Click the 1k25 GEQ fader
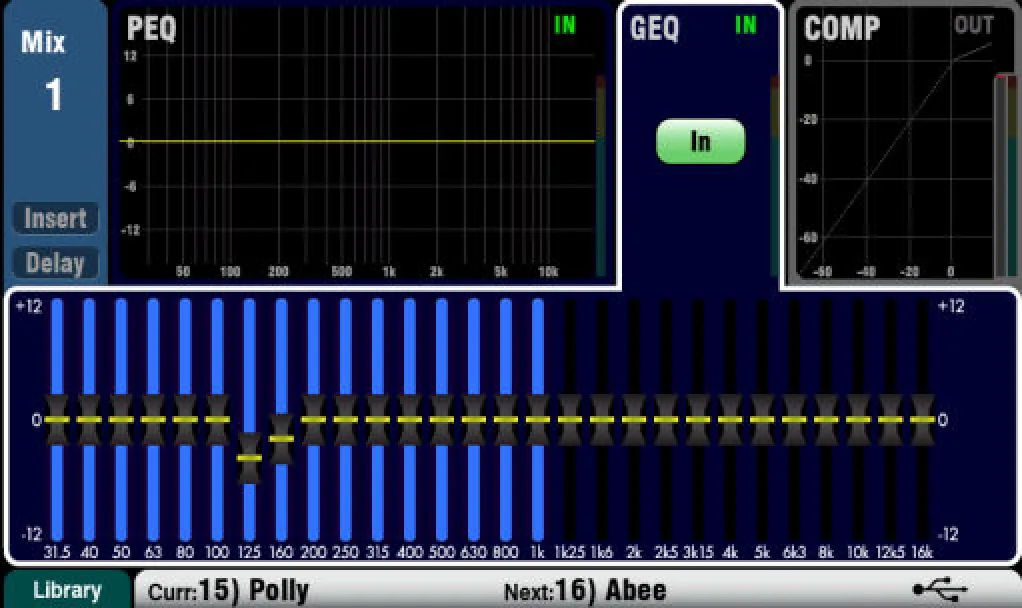This screenshot has height=608, width=1022. click(570, 420)
